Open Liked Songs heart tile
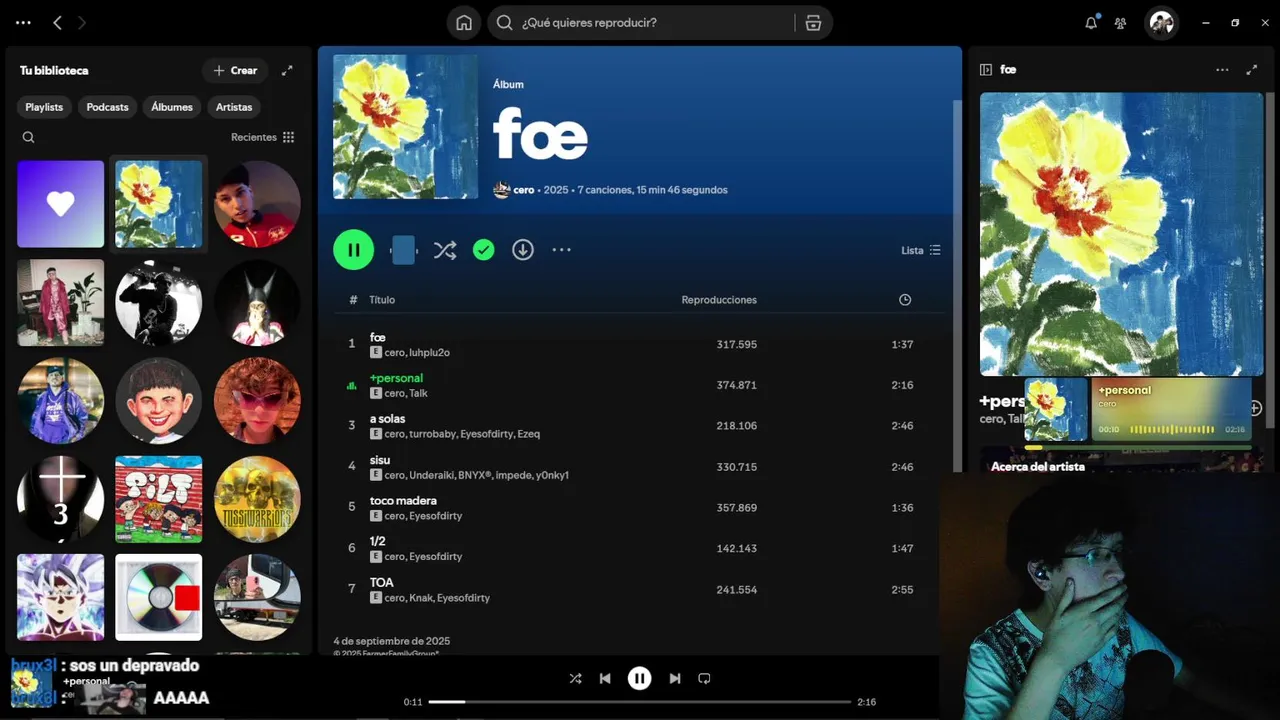1280x720 pixels. point(60,204)
